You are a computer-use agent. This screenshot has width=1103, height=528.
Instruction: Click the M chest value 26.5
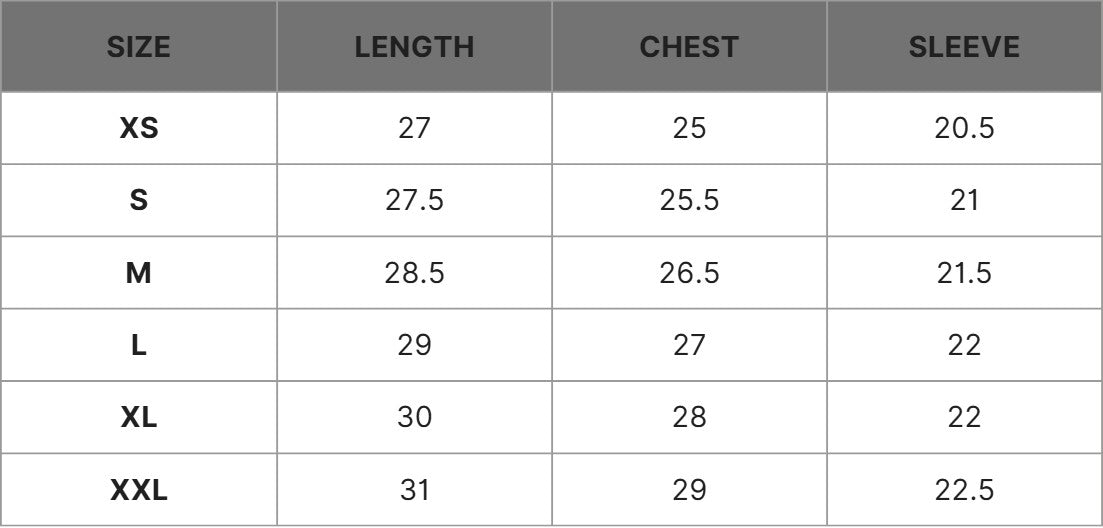coord(689,273)
